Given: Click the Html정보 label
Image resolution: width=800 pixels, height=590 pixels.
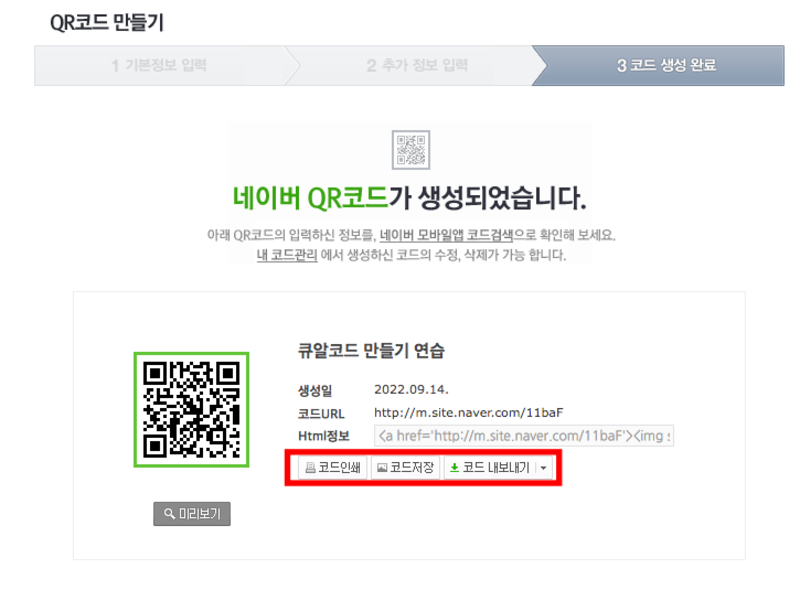Looking at the screenshot, I should coord(323,436).
